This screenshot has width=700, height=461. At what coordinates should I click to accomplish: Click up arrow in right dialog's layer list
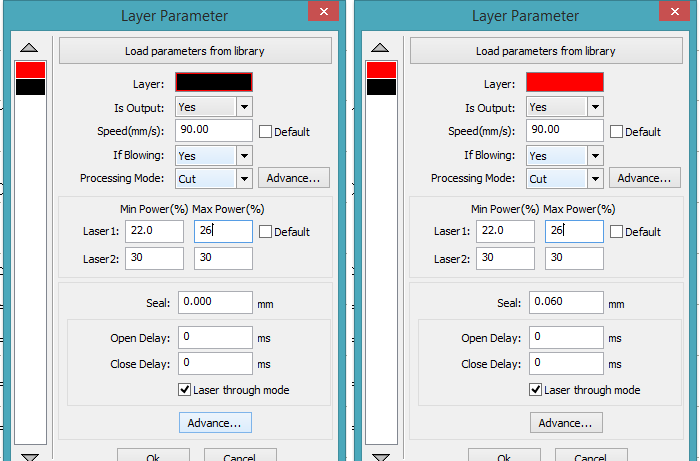click(x=380, y=48)
